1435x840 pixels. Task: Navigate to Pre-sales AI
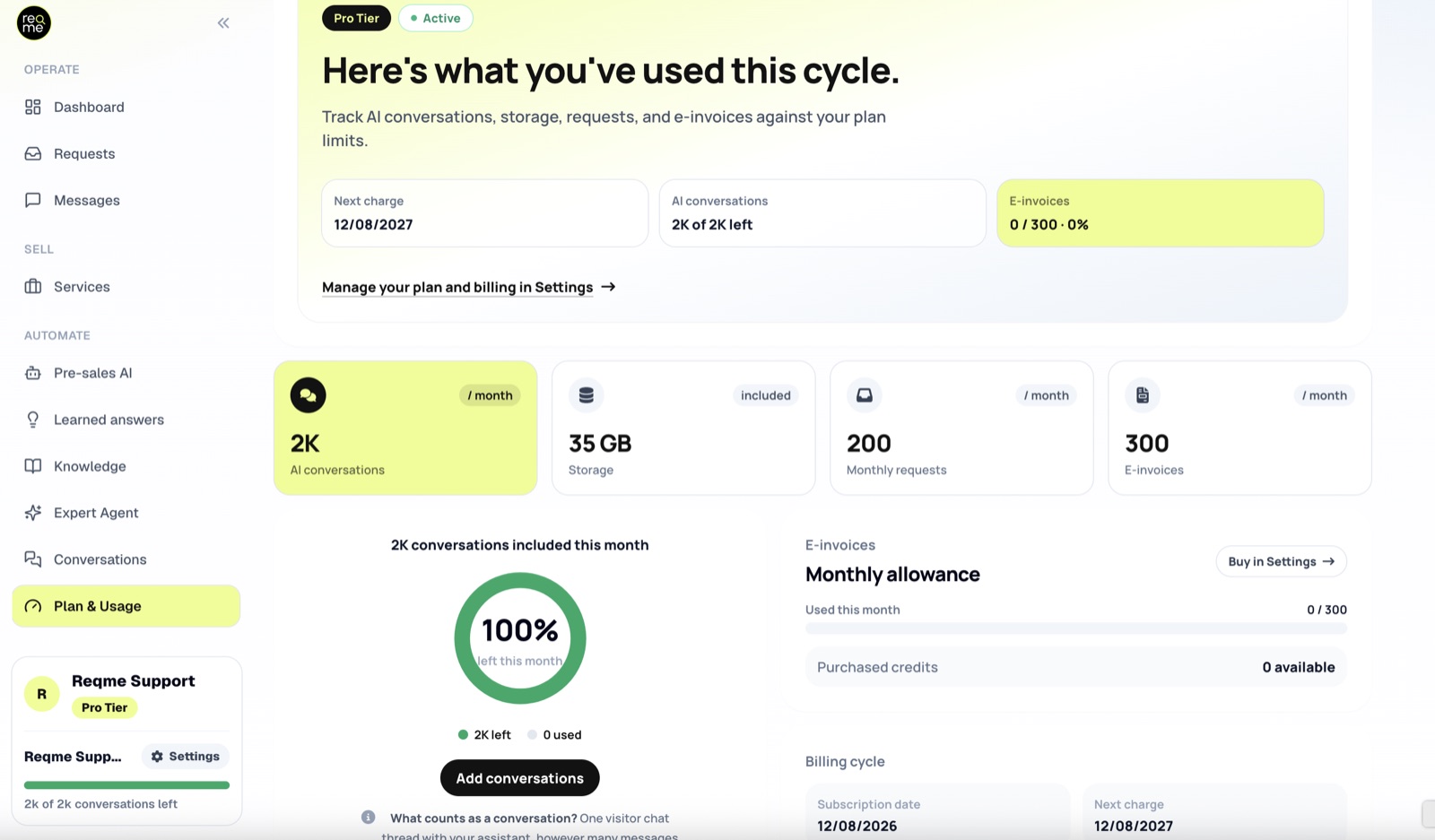126,373
